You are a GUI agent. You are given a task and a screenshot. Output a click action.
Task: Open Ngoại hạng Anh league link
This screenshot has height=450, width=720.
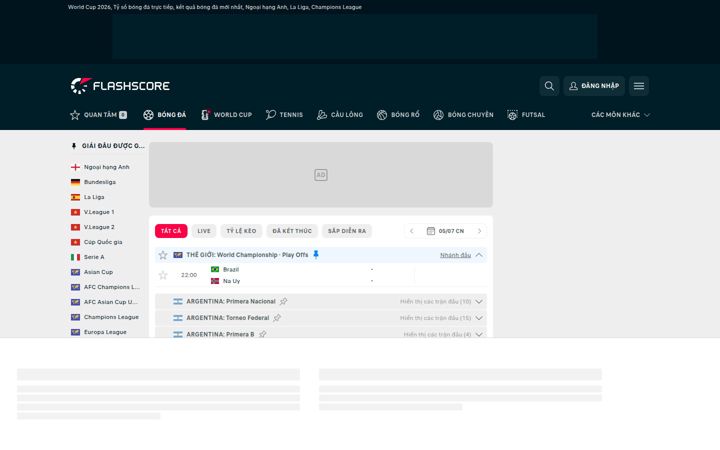[x=107, y=167]
